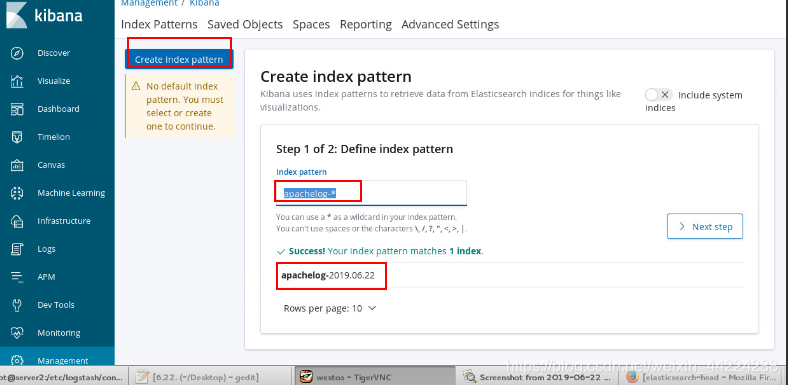Switch to the Index Patterns tab
The width and height of the screenshot is (788, 385).
tap(159, 25)
